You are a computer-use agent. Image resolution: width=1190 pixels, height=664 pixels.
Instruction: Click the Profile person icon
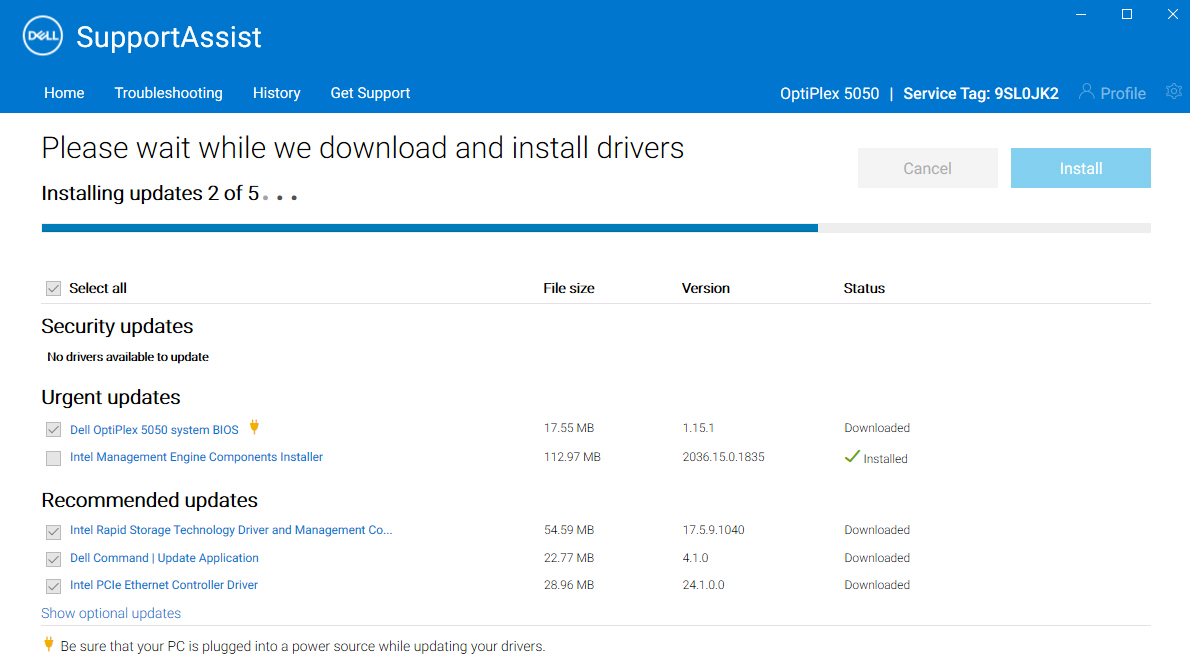pos(1086,92)
